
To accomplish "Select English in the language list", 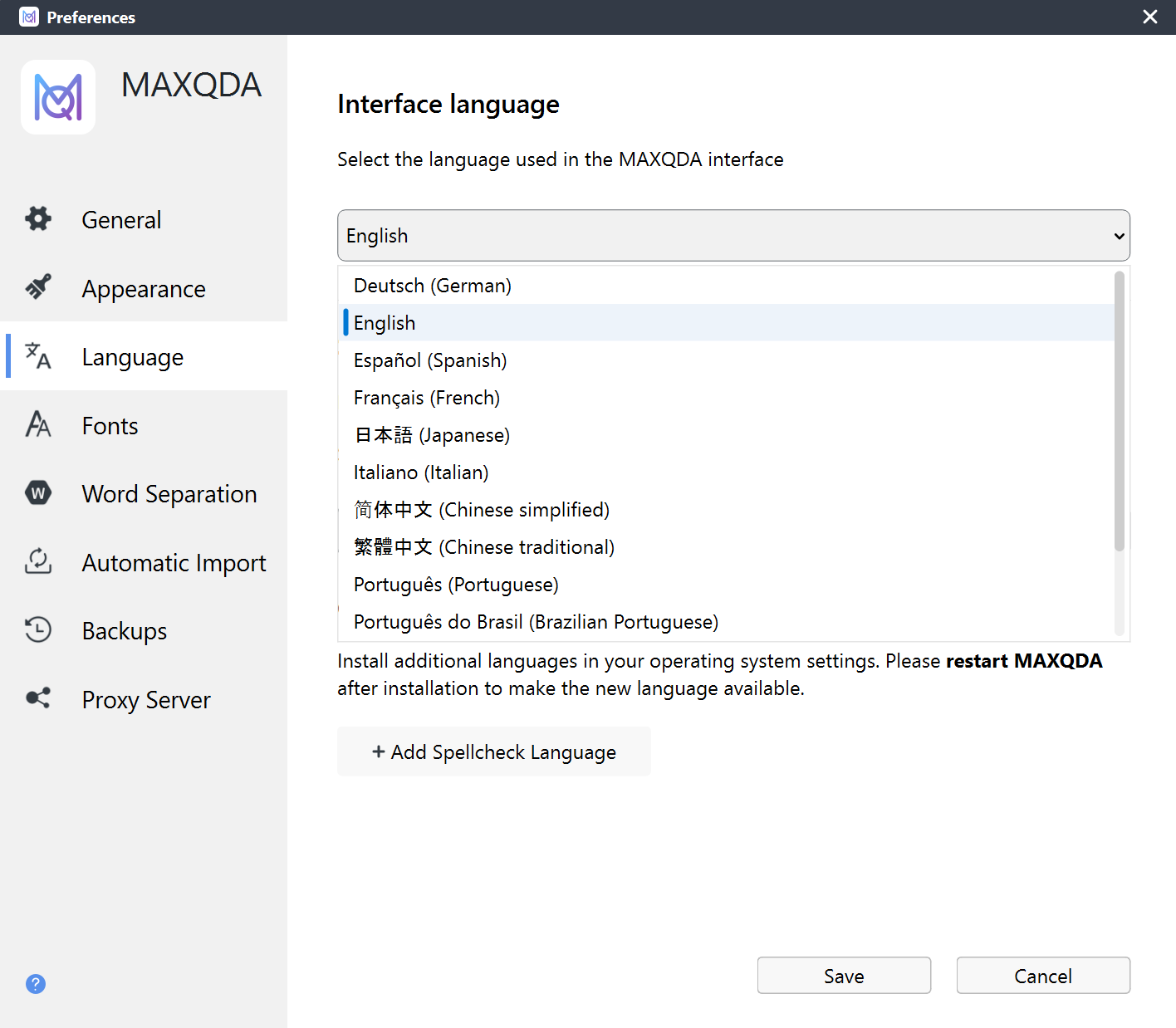I will [726, 323].
